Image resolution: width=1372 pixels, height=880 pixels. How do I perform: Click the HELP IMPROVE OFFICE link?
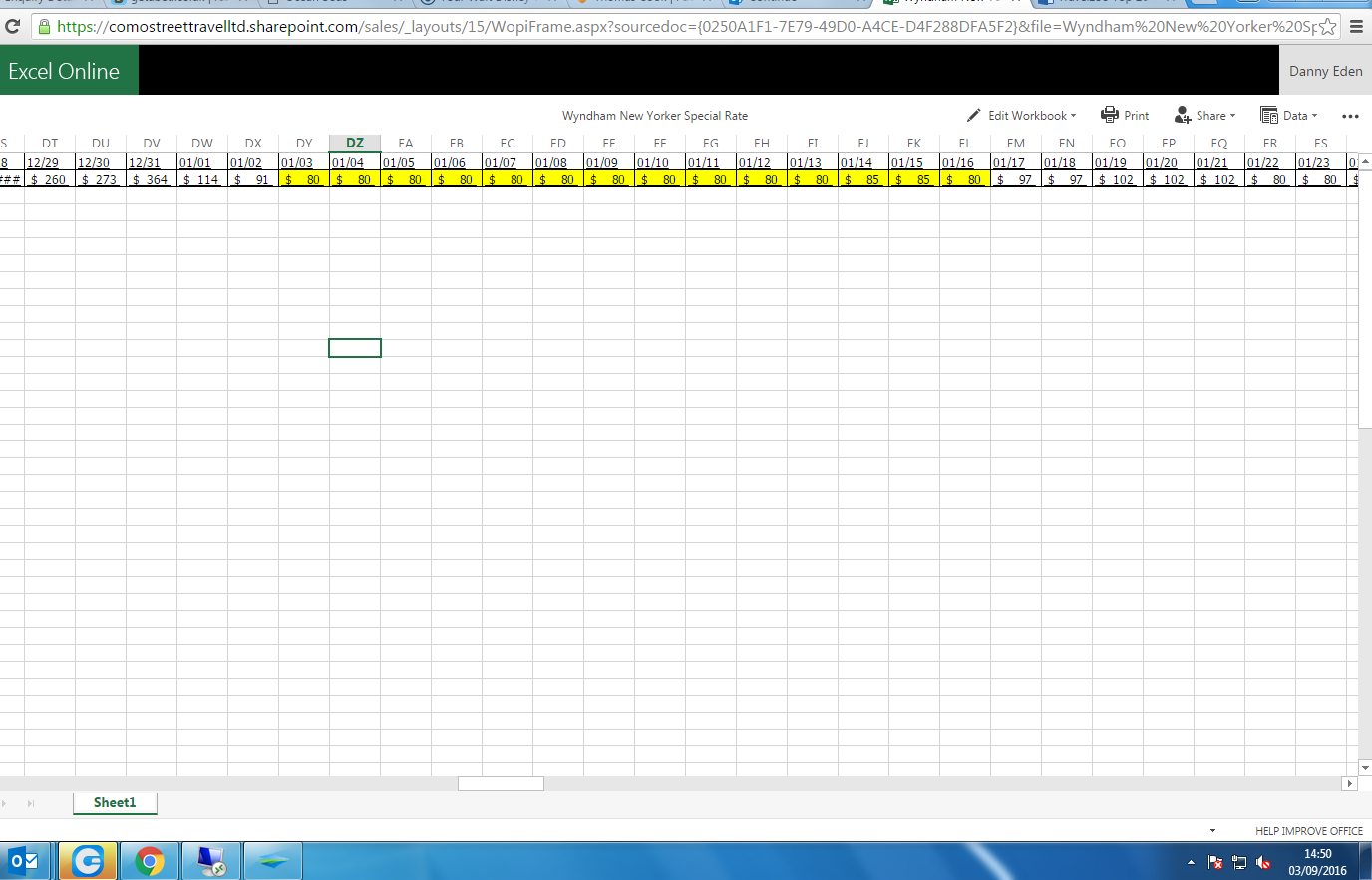pos(1308,831)
